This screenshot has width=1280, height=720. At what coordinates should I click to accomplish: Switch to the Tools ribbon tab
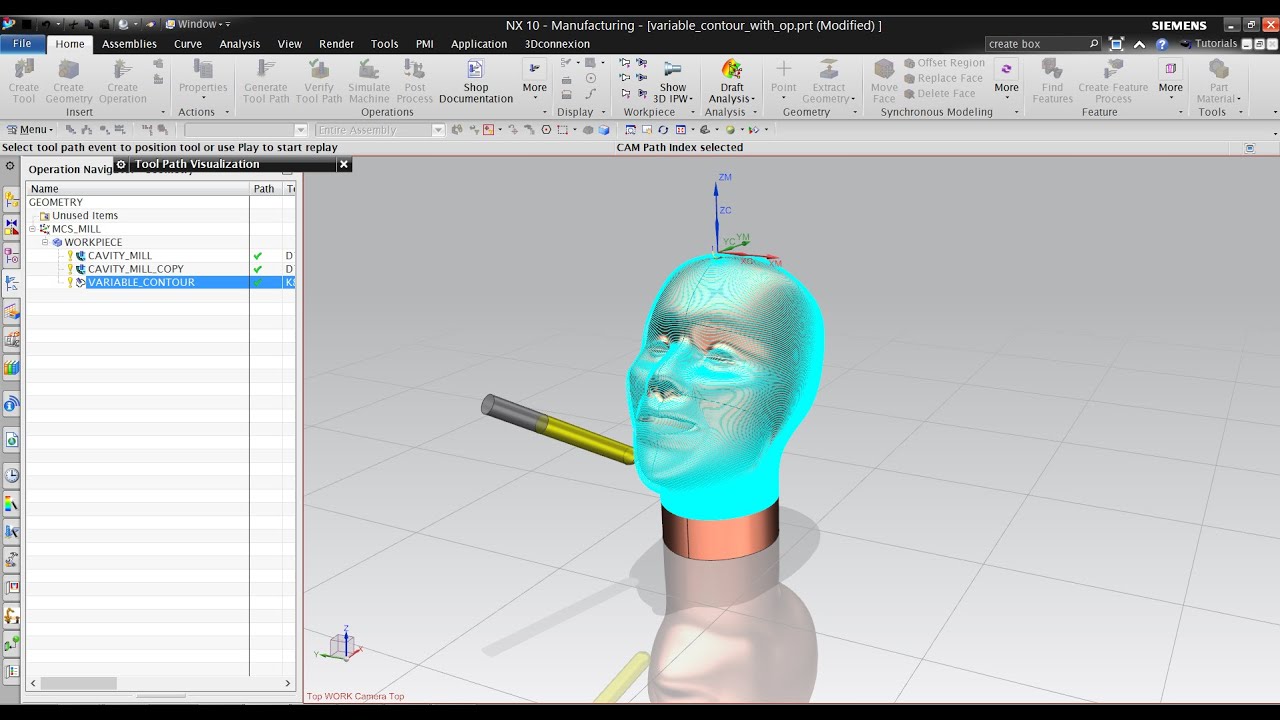click(x=384, y=44)
